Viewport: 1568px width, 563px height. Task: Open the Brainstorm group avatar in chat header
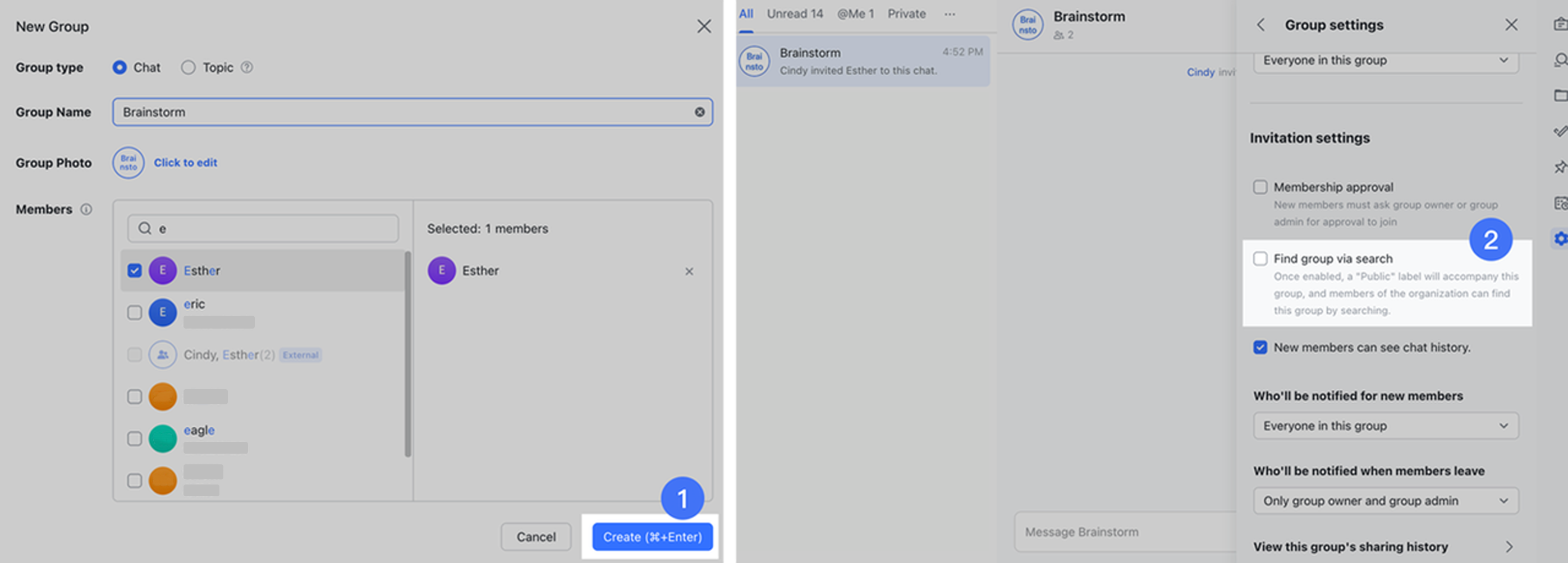(1027, 24)
